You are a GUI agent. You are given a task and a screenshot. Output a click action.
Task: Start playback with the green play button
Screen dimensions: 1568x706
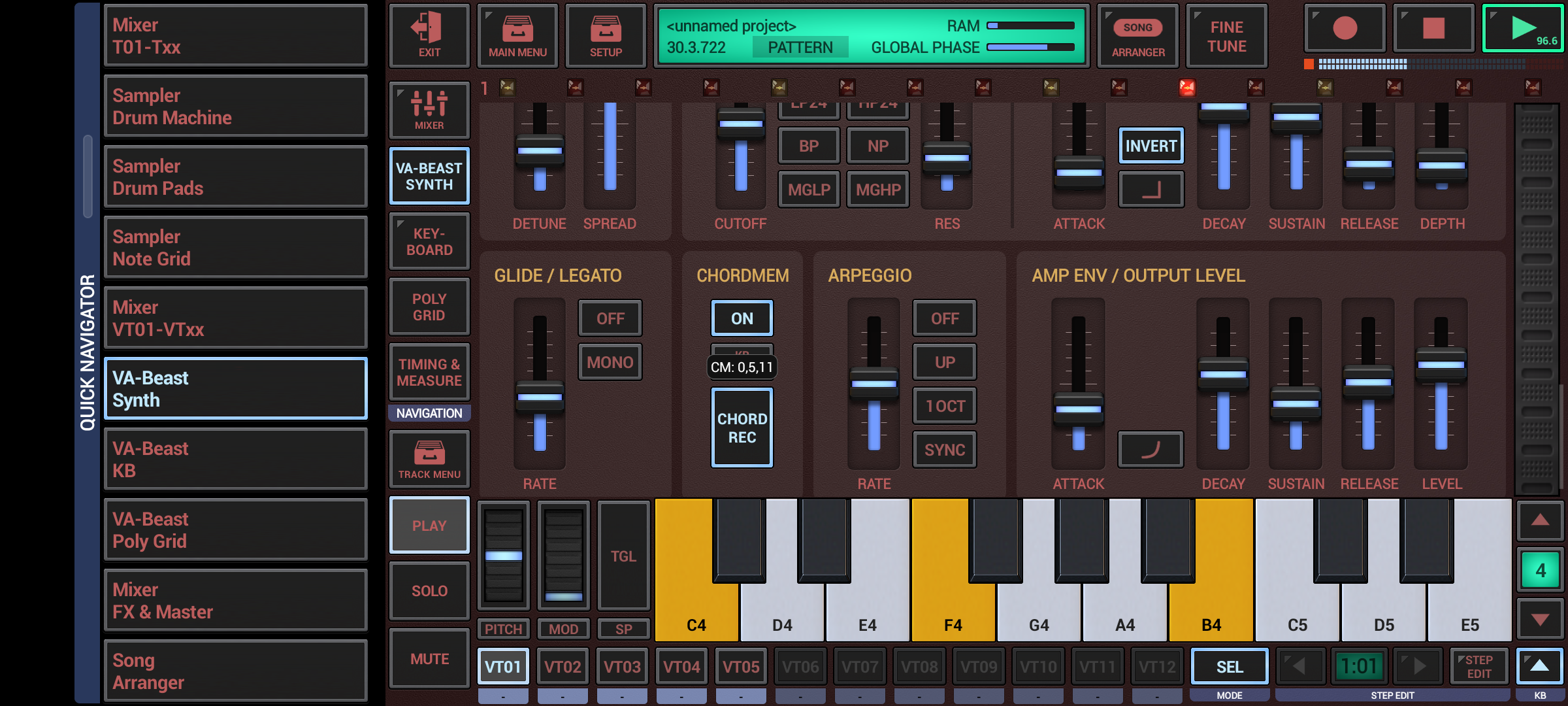1523,28
